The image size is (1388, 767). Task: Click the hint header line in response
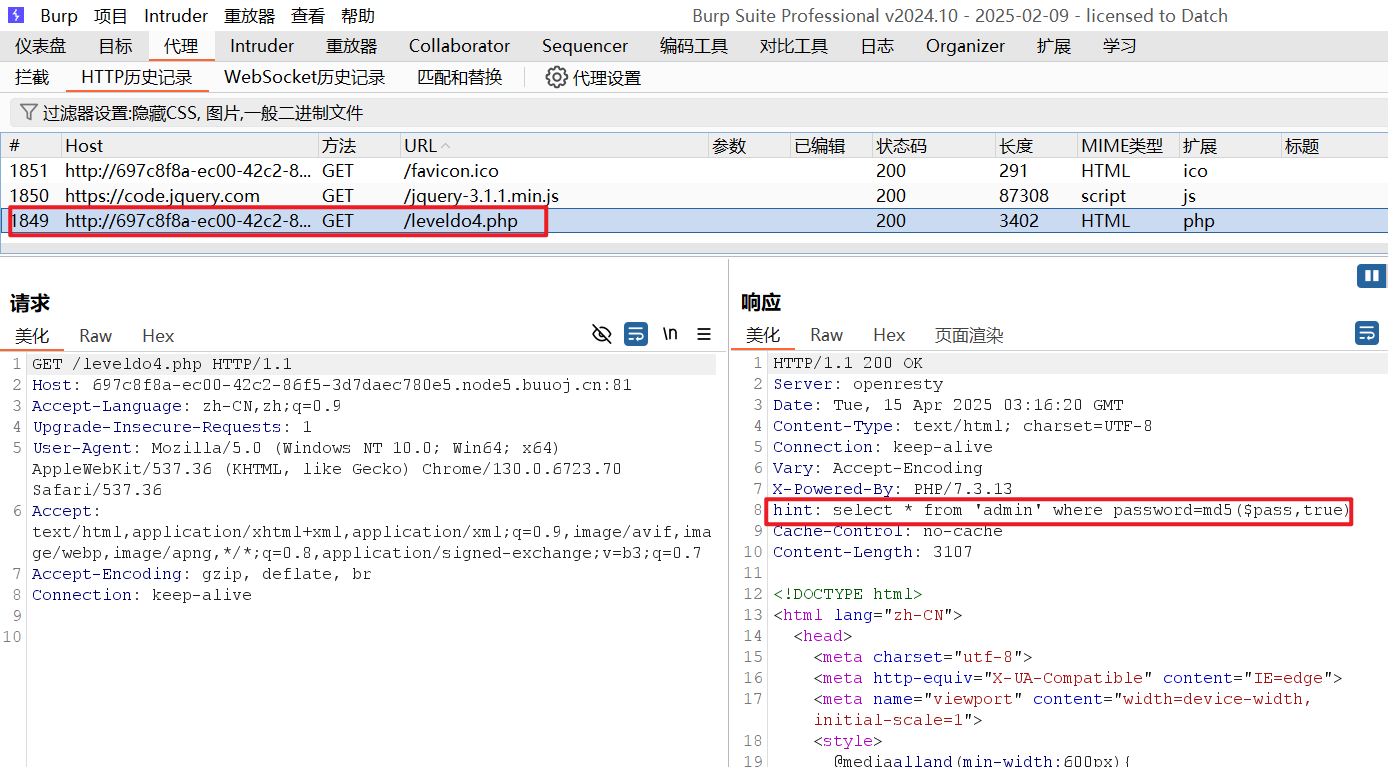coord(1061,510)
